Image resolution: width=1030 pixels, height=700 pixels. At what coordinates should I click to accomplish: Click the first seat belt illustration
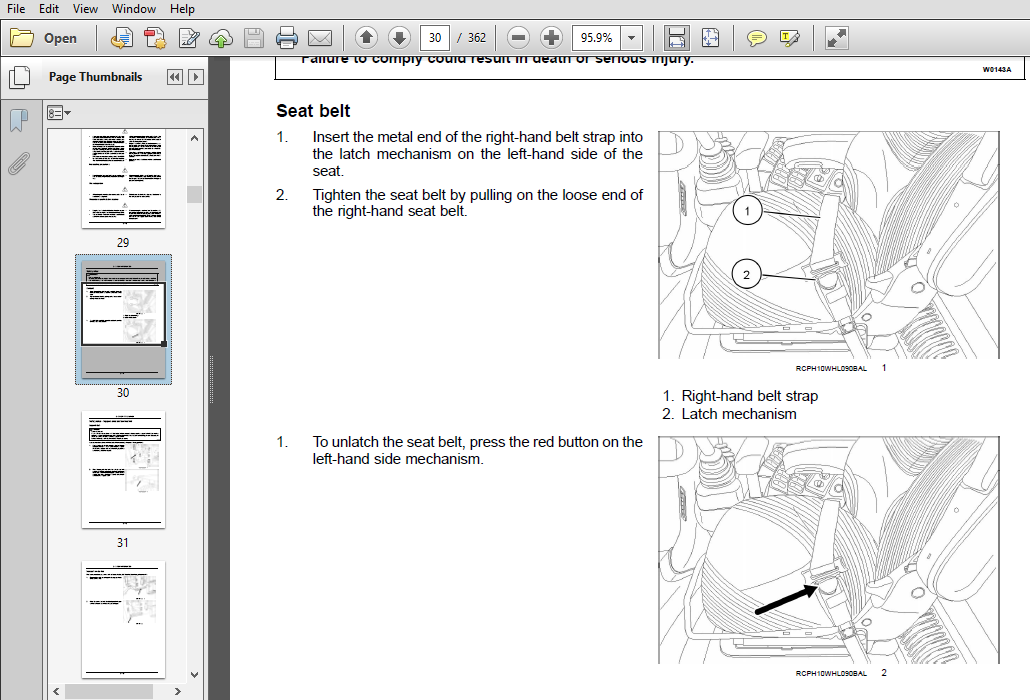829,245
